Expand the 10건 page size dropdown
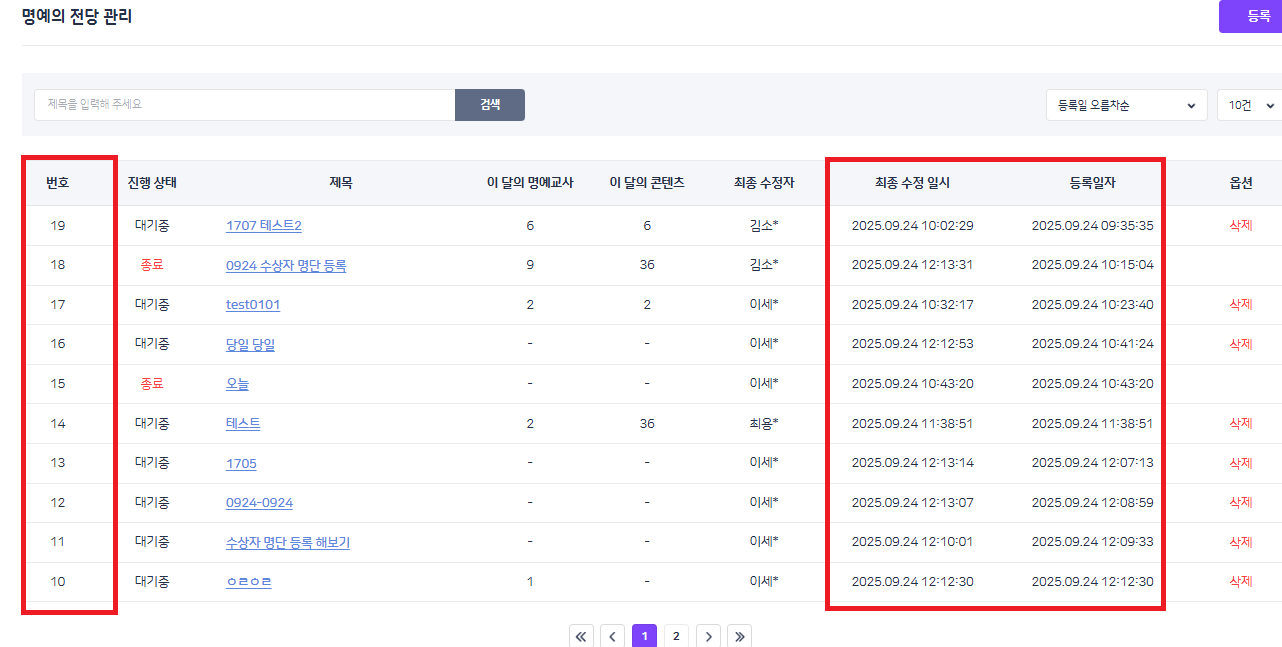 [x=1250, y=105]
